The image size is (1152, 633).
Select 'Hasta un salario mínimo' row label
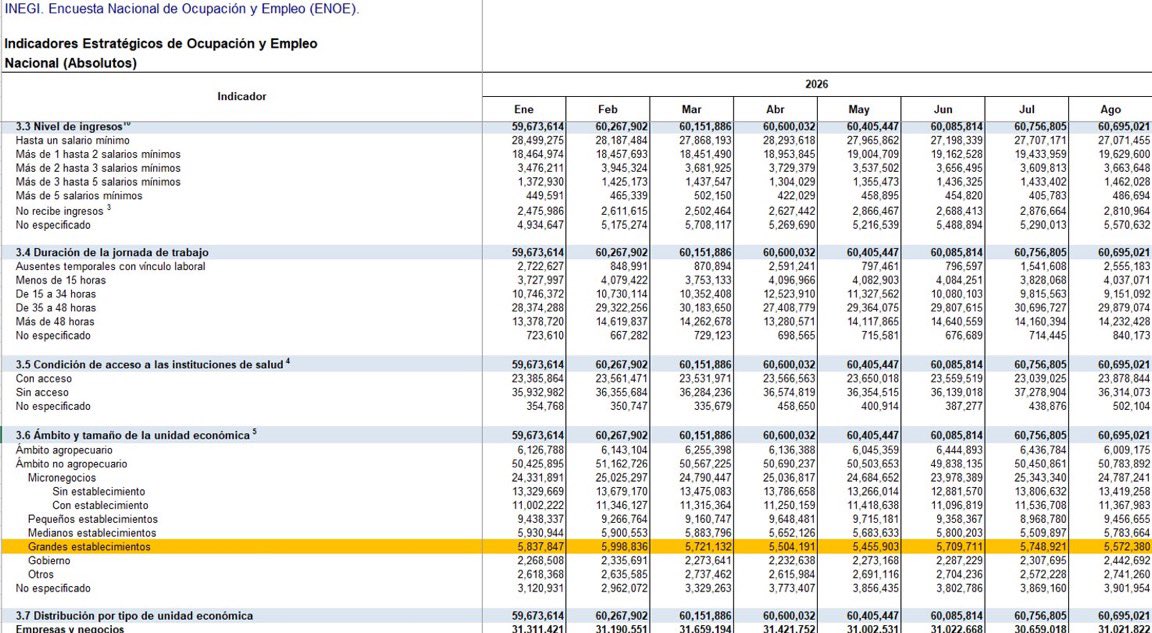coord(73,140)
